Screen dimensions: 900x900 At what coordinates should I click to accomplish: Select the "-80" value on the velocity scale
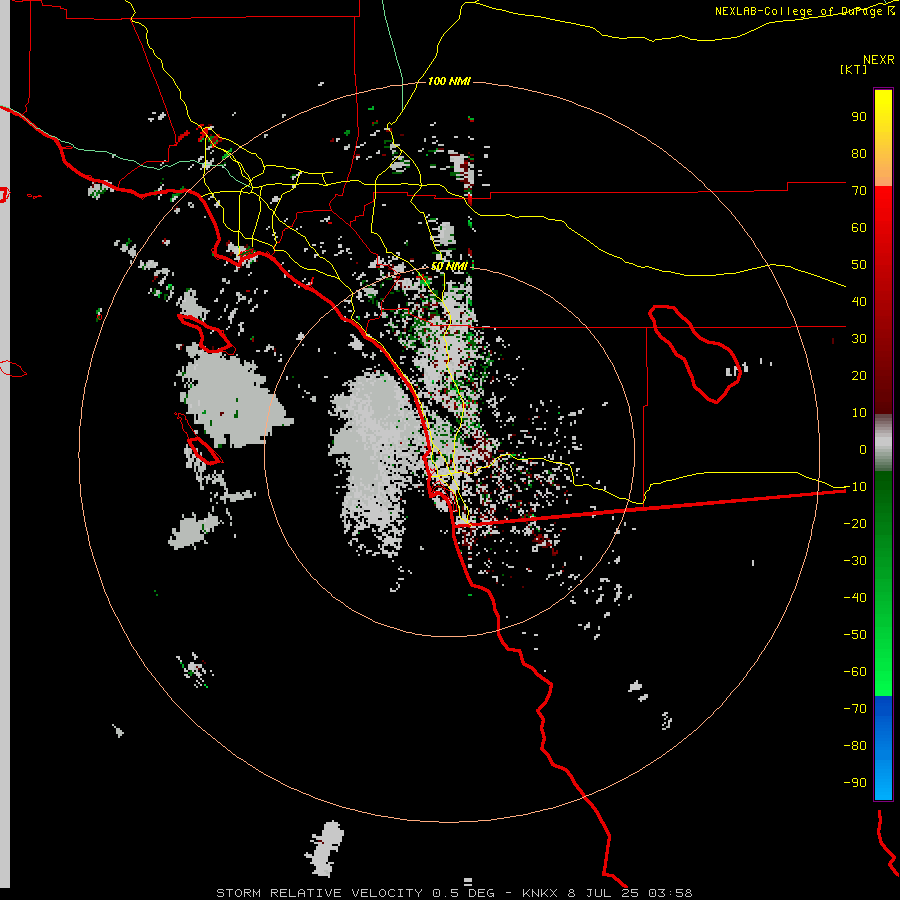[x=855, y=746]
